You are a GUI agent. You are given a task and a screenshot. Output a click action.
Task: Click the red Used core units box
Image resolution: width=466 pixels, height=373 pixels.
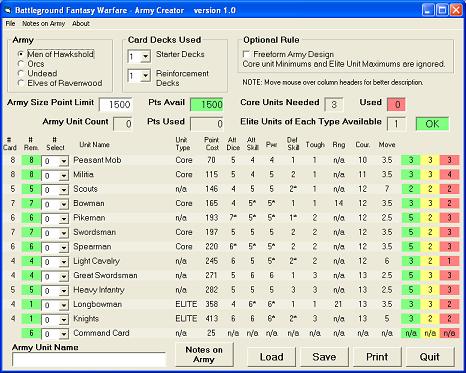396,104
